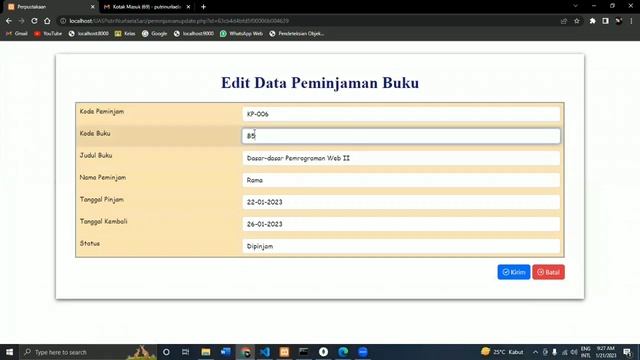
Task: Open the Pendeteksian Objek bookmark
Action: tap(297, 33)
